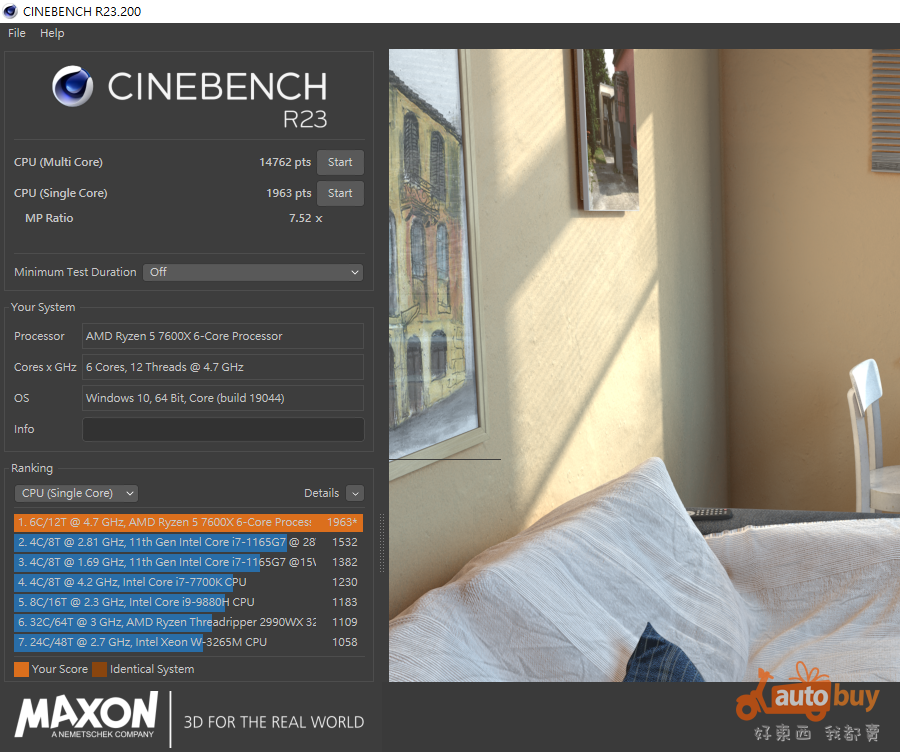
Task: Click the Processor name field
Action: (x=223, y=336)
